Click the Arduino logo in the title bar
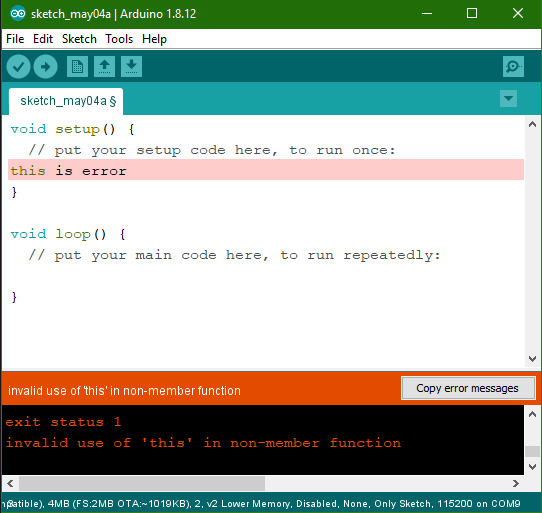 18,13
